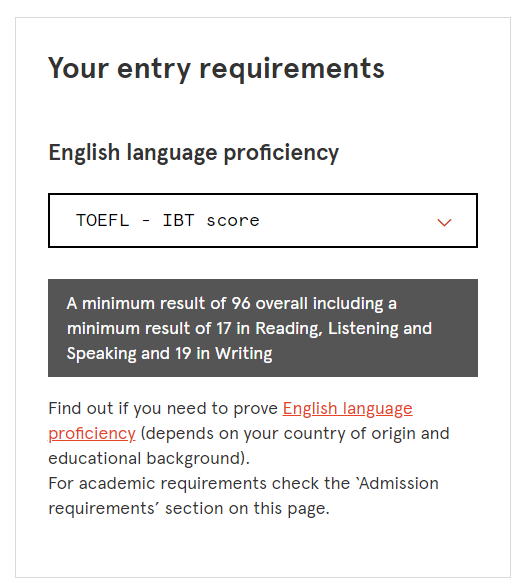Click the dark gray minimum result info box
The width and height of the screenshot is (524, 578).
click(263, 328)
